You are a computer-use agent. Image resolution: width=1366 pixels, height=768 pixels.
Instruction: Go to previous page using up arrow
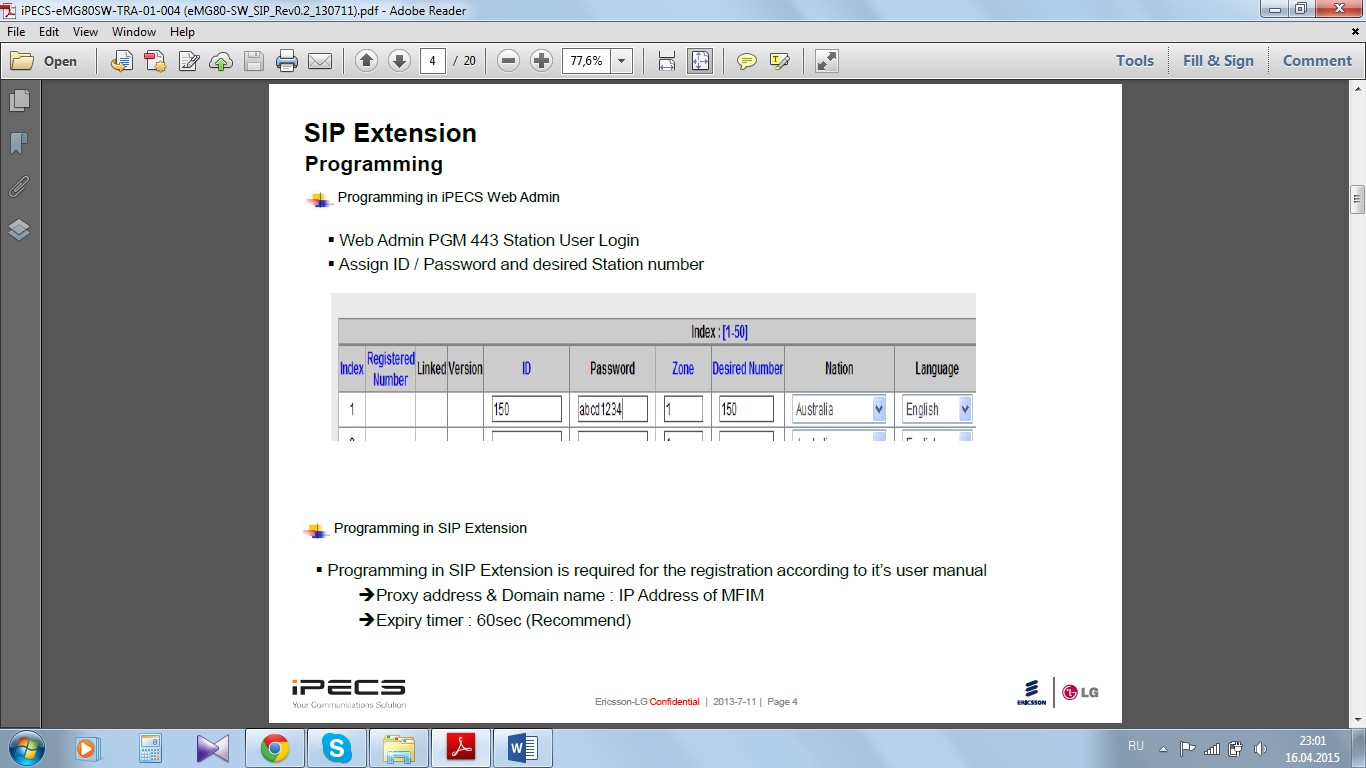[367, 61]
